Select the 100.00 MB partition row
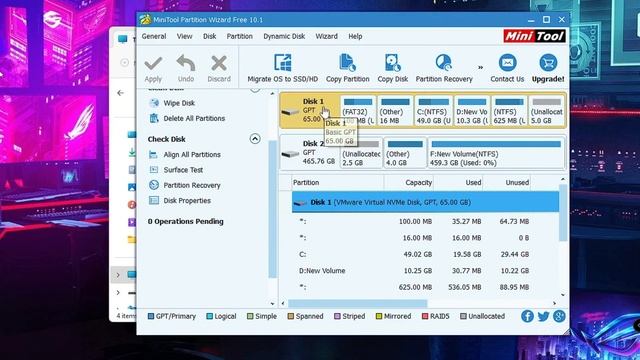The image size is (640, 360). [425, 222]
